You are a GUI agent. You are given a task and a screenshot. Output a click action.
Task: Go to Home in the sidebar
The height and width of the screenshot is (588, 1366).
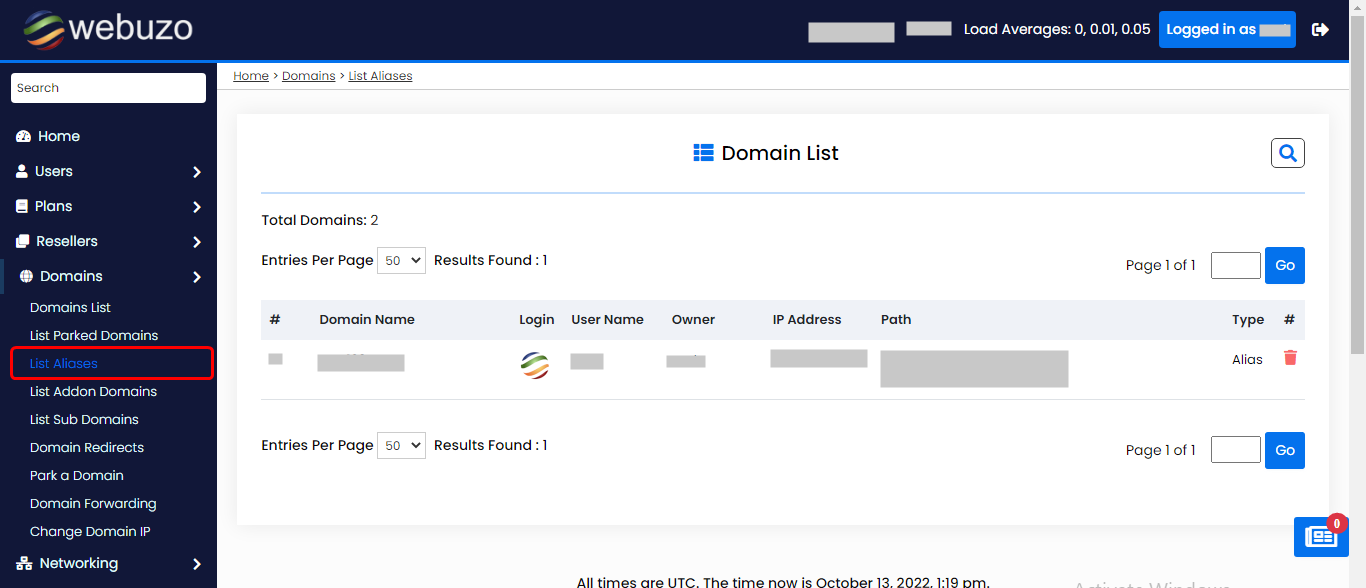(59, 136)
